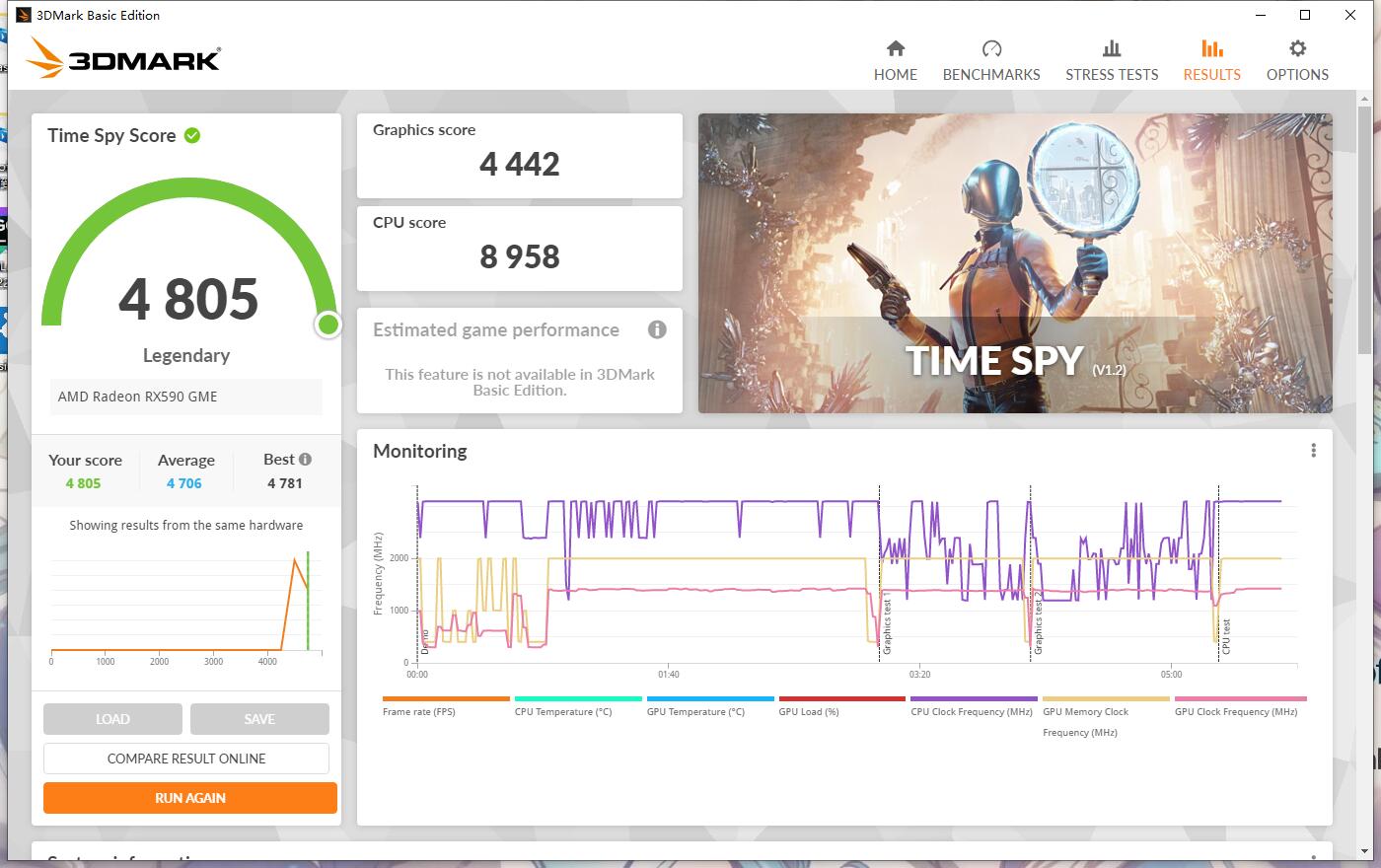
Task: Click the CPU score value 8 958
Action: pyautogui.click(x=520, y=256)
